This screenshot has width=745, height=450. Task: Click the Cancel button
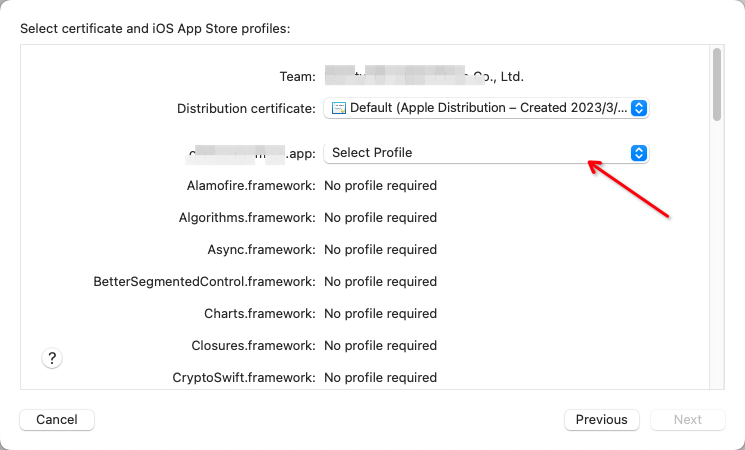(57, 420)
